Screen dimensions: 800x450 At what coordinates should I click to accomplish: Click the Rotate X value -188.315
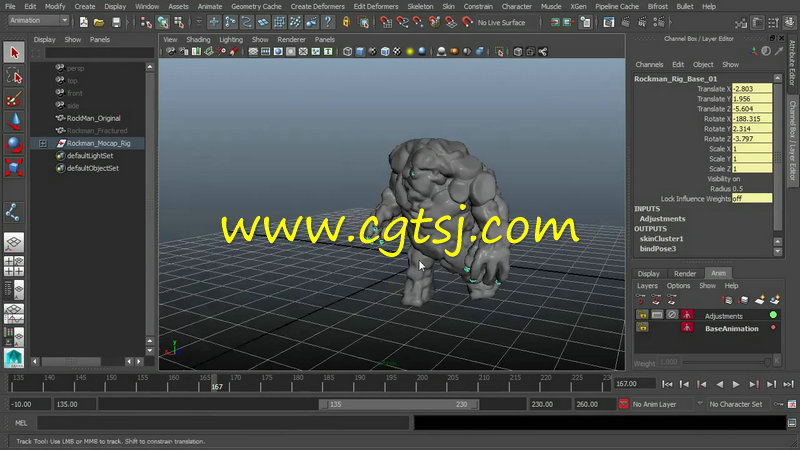(x=752, y=119)
